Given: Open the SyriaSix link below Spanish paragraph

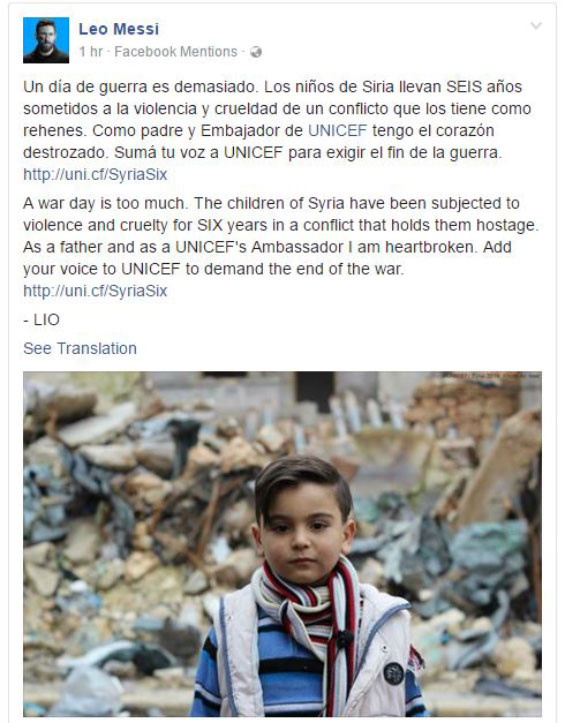Looking at the screenshot, I should 95,174.
